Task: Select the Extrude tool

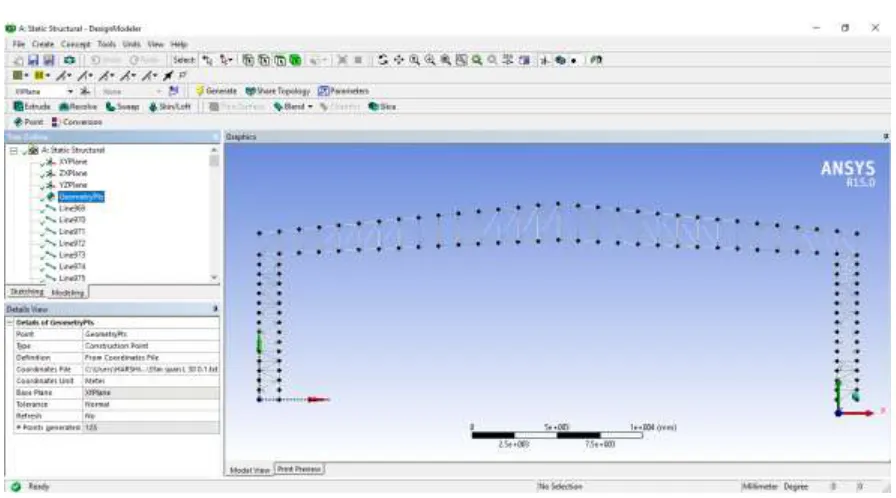Action: tap(32, 107)
